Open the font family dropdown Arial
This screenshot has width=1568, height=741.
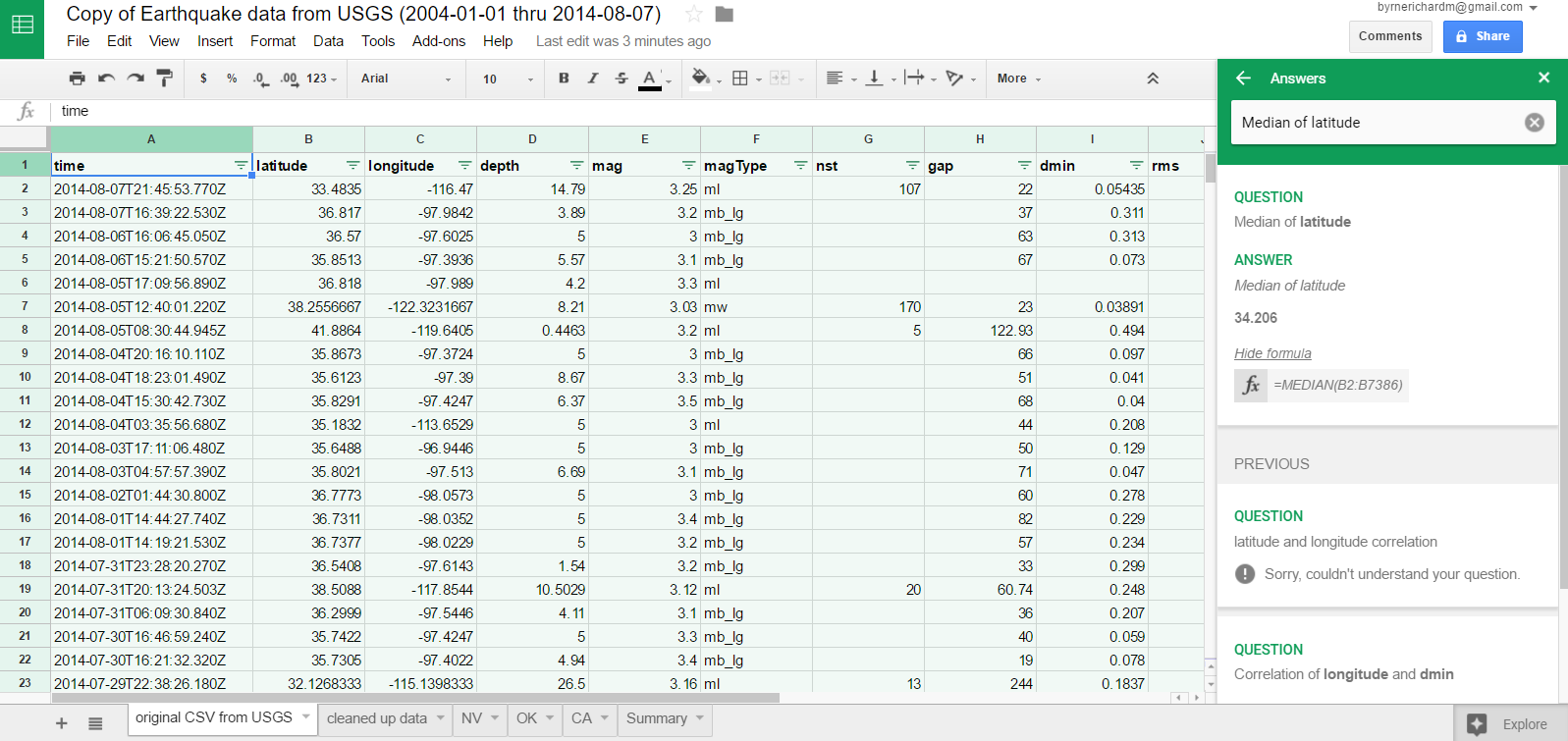(406, 79)
